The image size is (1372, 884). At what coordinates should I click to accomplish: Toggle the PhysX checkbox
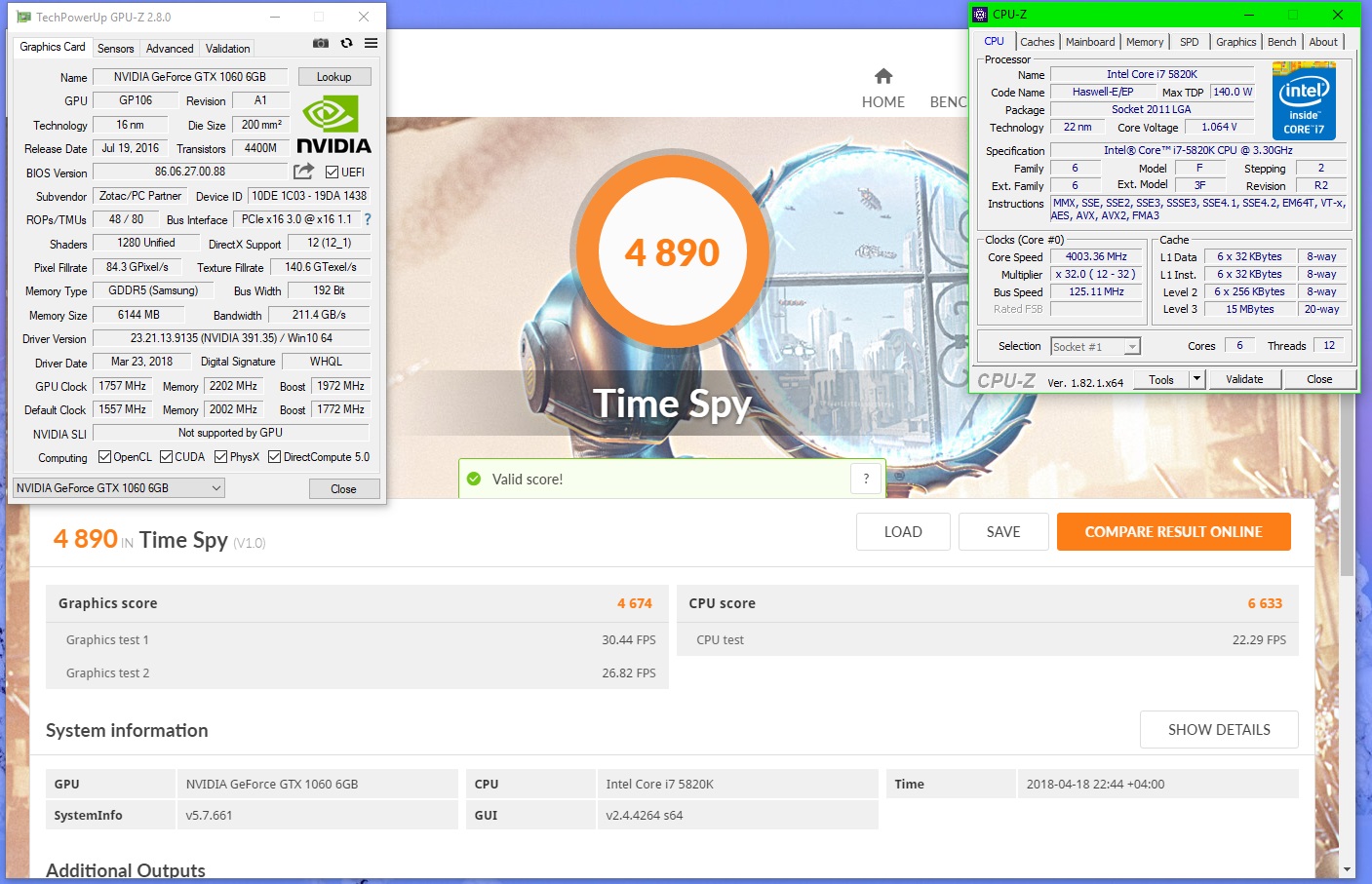coord(221,457)
